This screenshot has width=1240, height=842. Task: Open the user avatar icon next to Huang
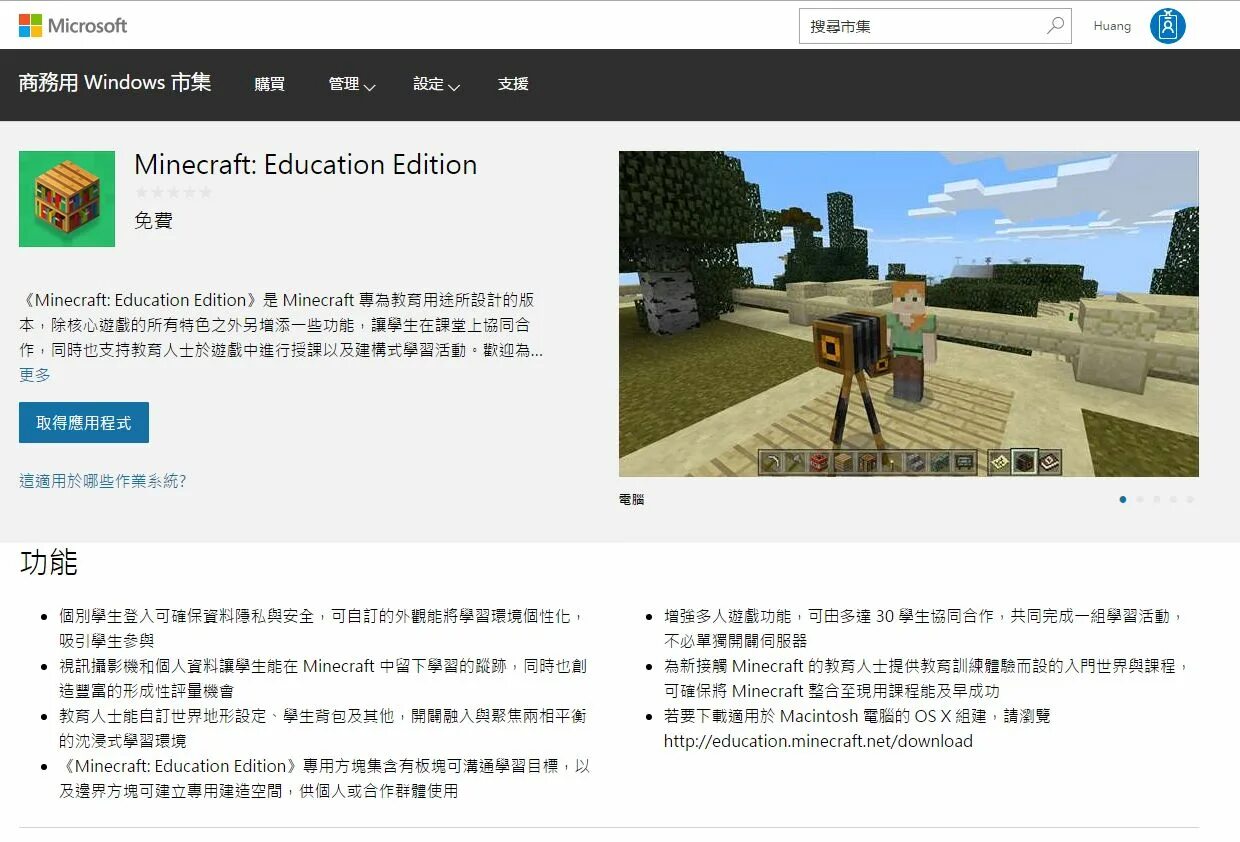pyautogui.click(x=1167, y=26)
